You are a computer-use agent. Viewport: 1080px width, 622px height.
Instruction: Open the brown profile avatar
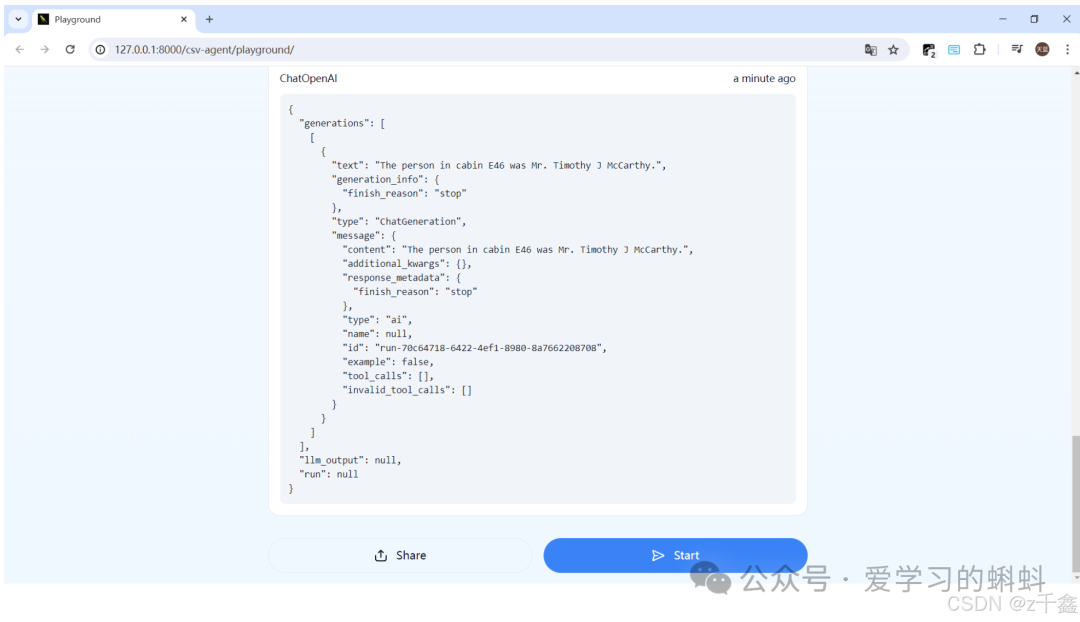[1042, 49]
